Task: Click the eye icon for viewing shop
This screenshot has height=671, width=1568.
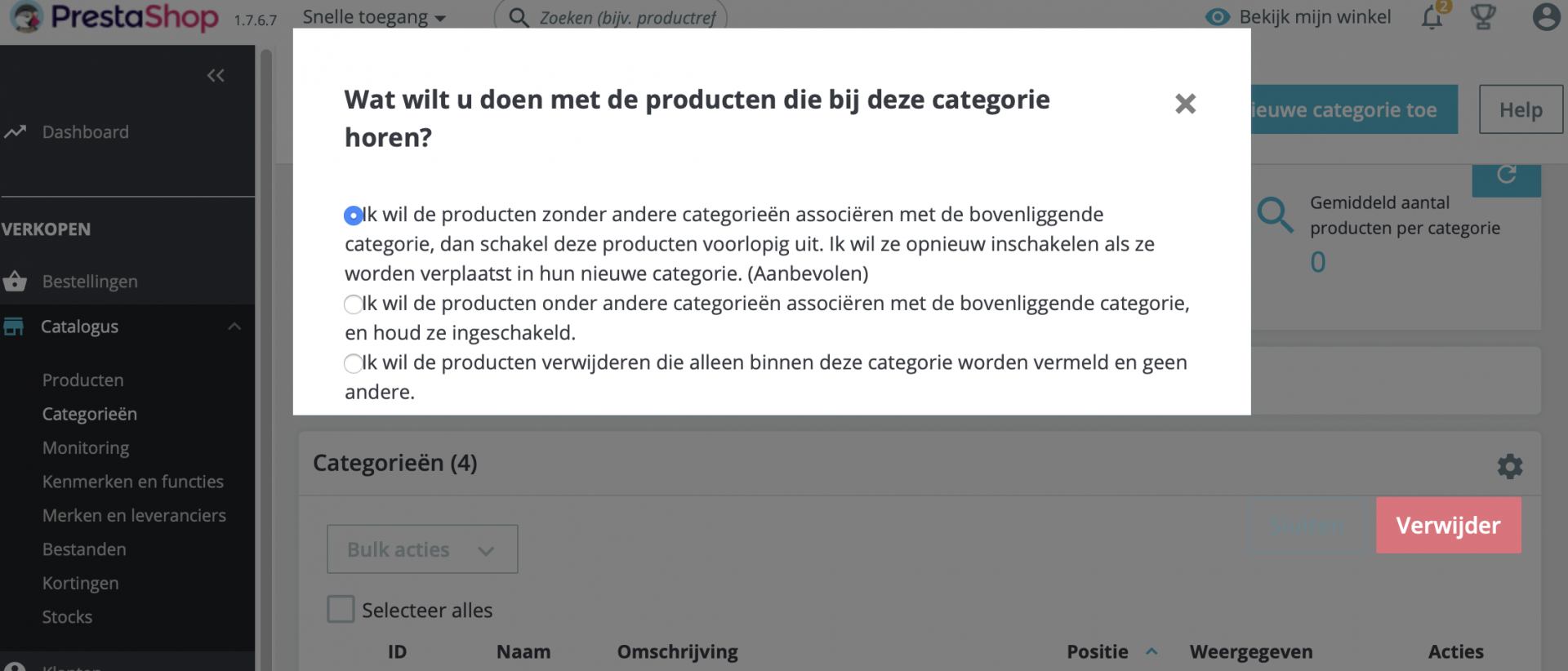Action: click(x=1218, y=17)
